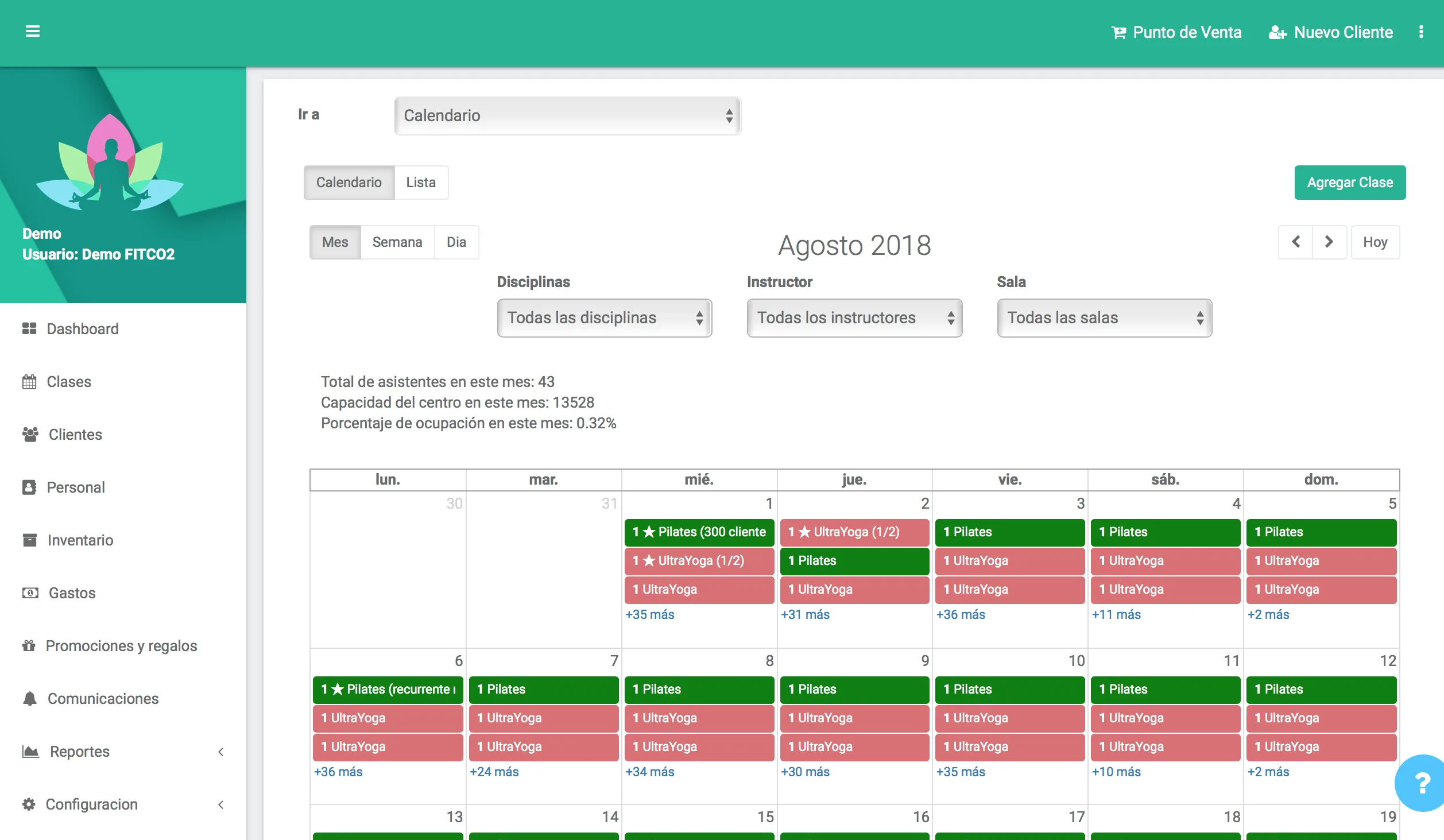Open starred Pilates (300 cliente event
Viewport: 1444px width, 840px height.
pyautogui.click(x=699, y=532)
